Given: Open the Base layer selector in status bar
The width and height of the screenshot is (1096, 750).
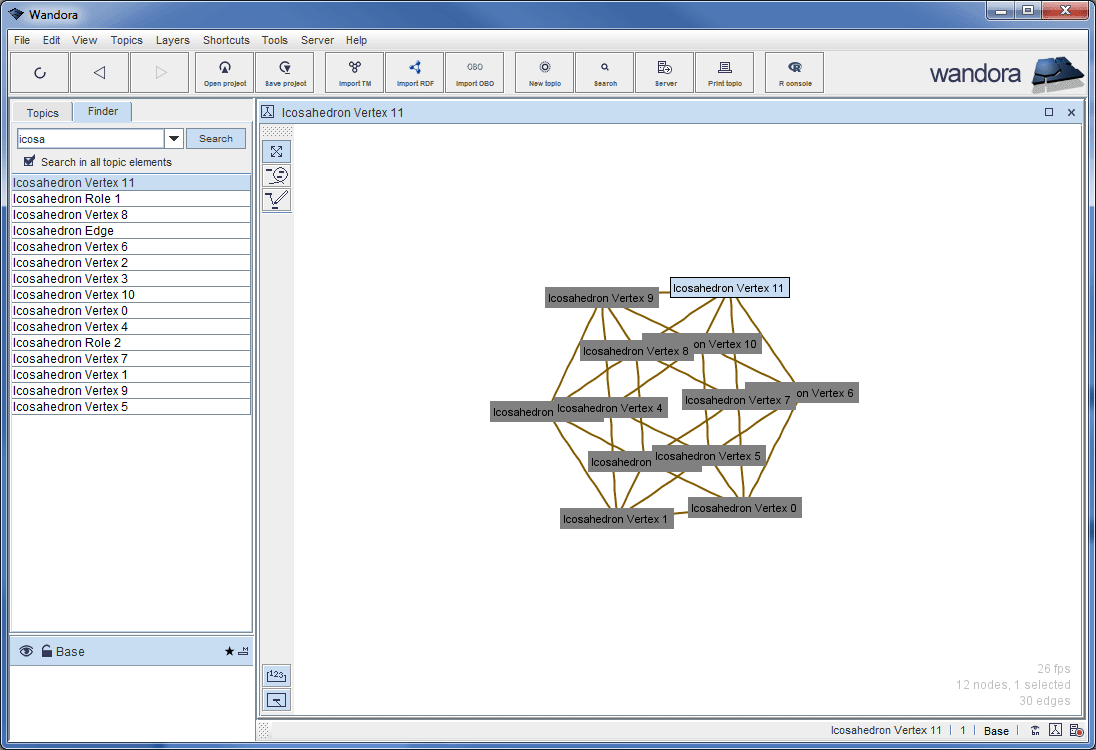Looking at the screenshot, I should pos(996,731).
